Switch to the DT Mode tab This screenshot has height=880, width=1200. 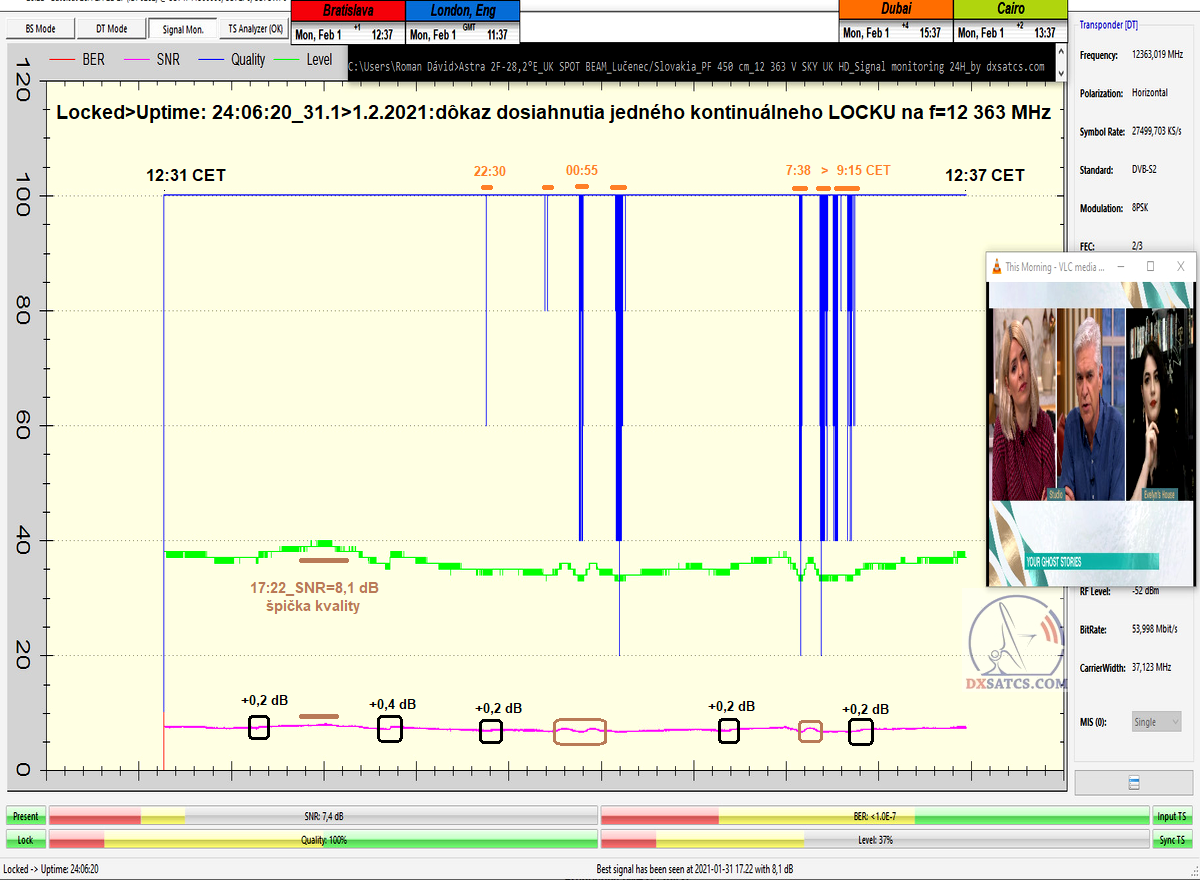(x=111, y=29)
